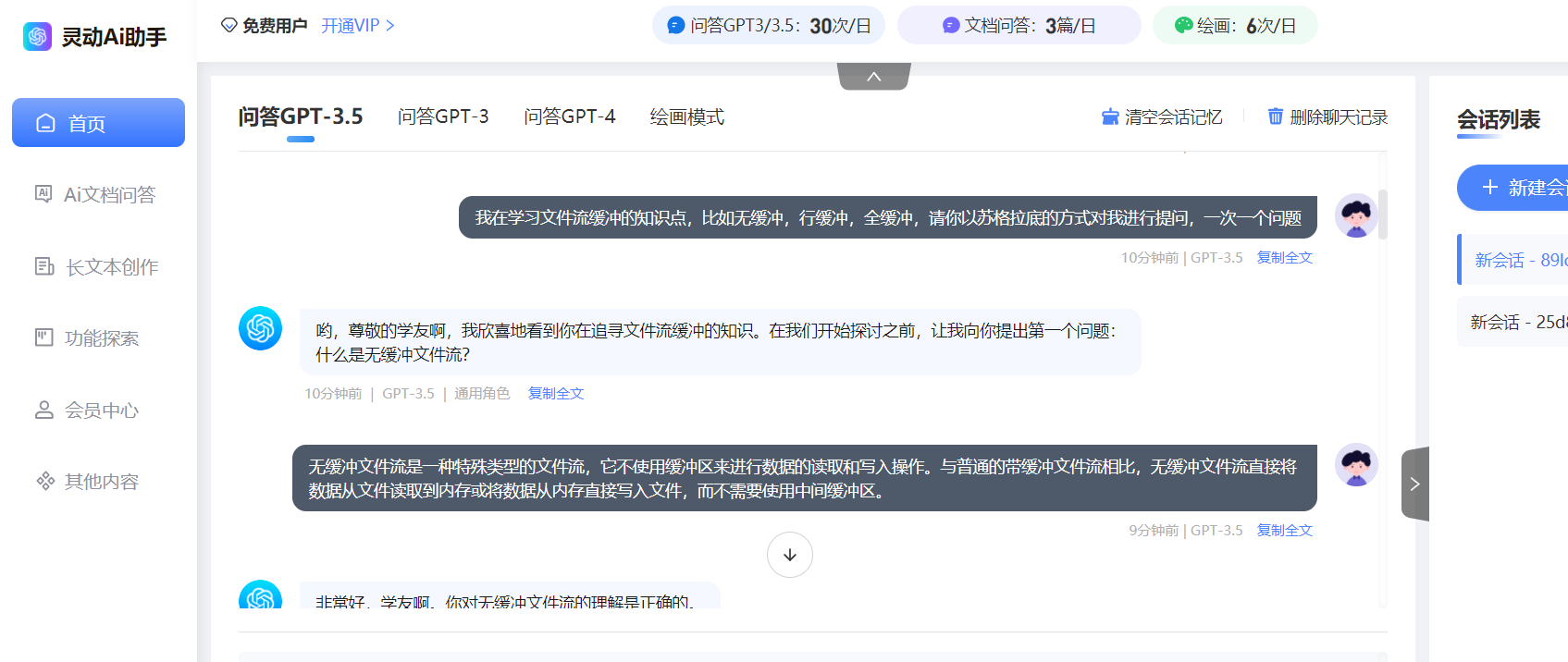
Task: Click 新建会话 button
Action: pos(1512,188)
